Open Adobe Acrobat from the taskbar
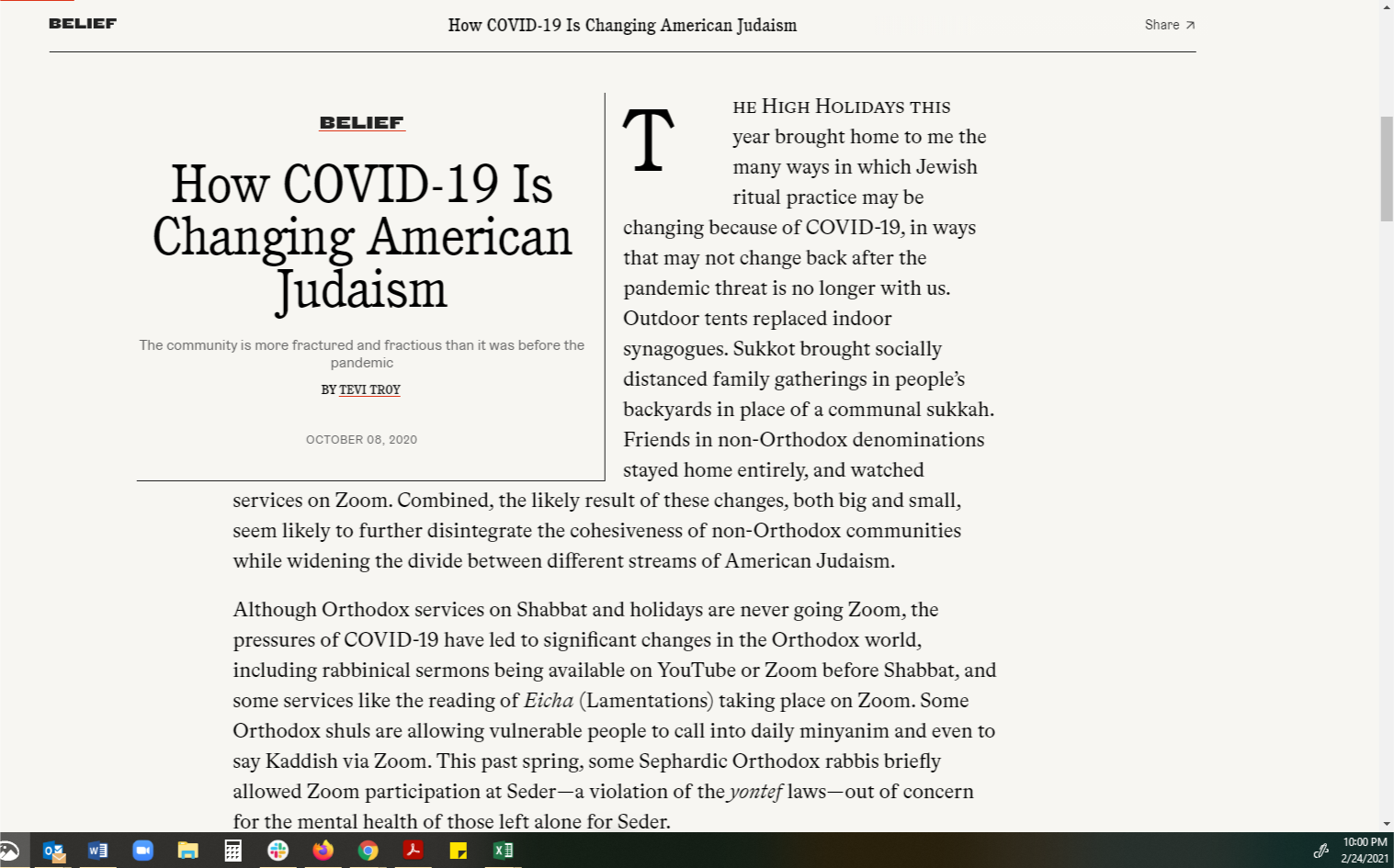 coord(413,851)
